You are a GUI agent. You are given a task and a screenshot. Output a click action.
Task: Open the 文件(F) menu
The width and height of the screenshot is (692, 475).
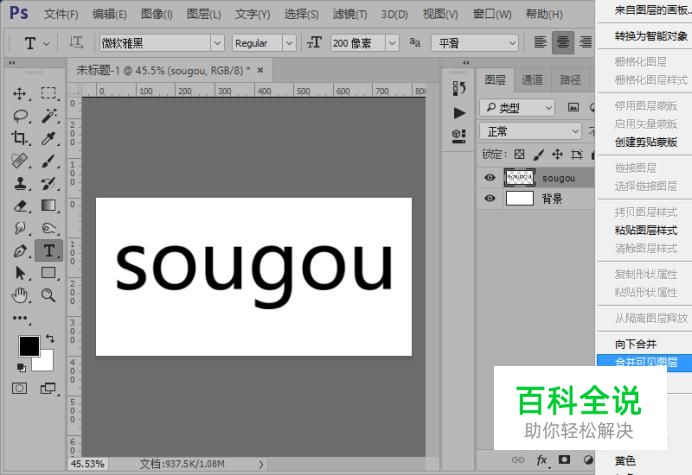tap(61, 14)
